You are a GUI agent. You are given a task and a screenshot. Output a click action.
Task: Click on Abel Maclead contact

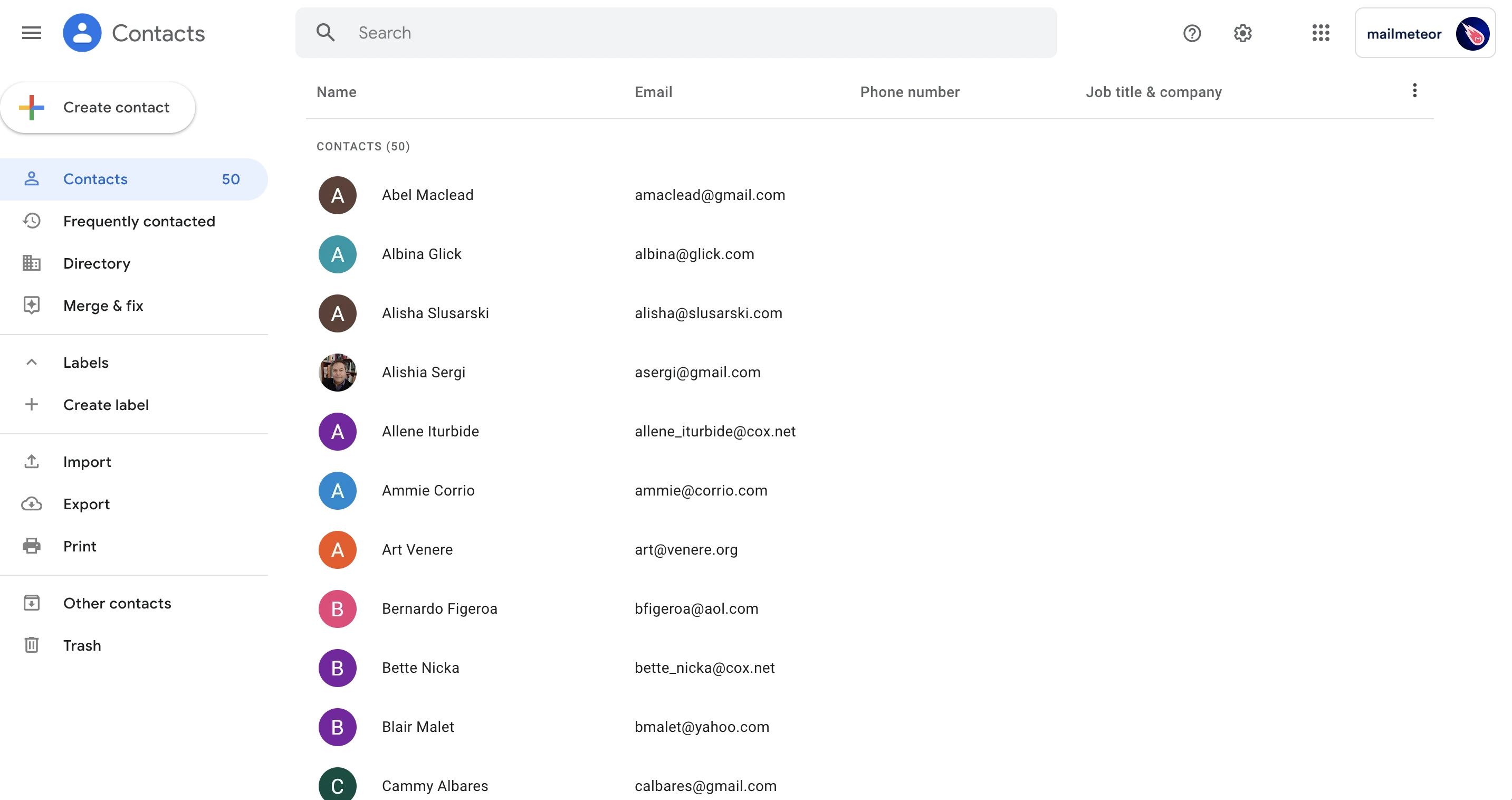(428, 195)
